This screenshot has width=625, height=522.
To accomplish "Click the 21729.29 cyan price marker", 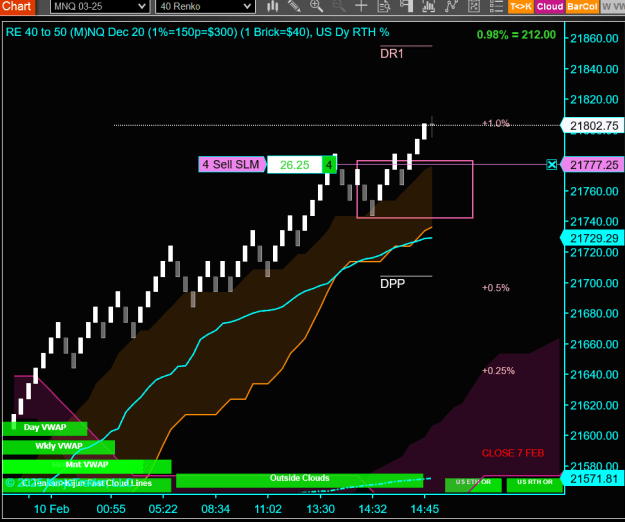I will tap(593, 238).
